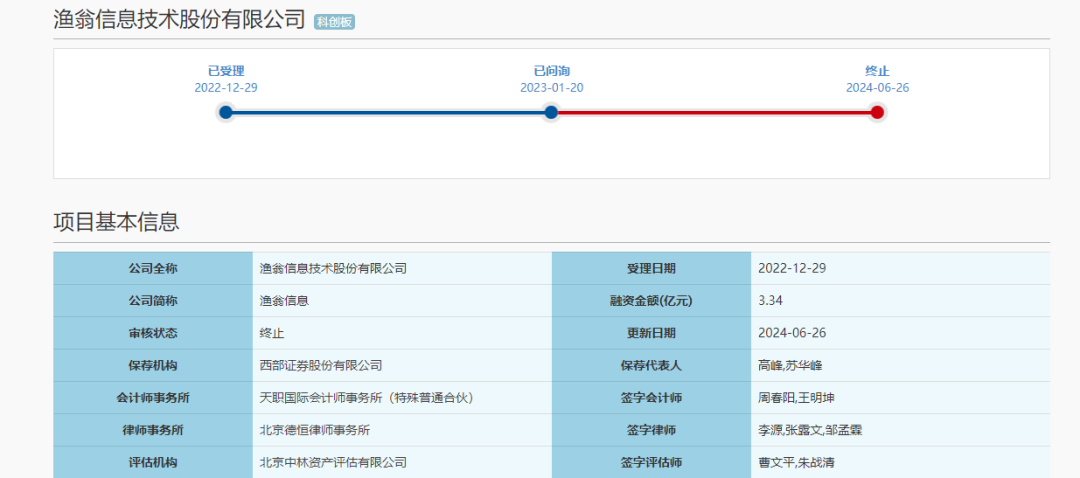
Task: Click the 公司简称 header cell
Action: pyautogui.click(x=153, y=301)
